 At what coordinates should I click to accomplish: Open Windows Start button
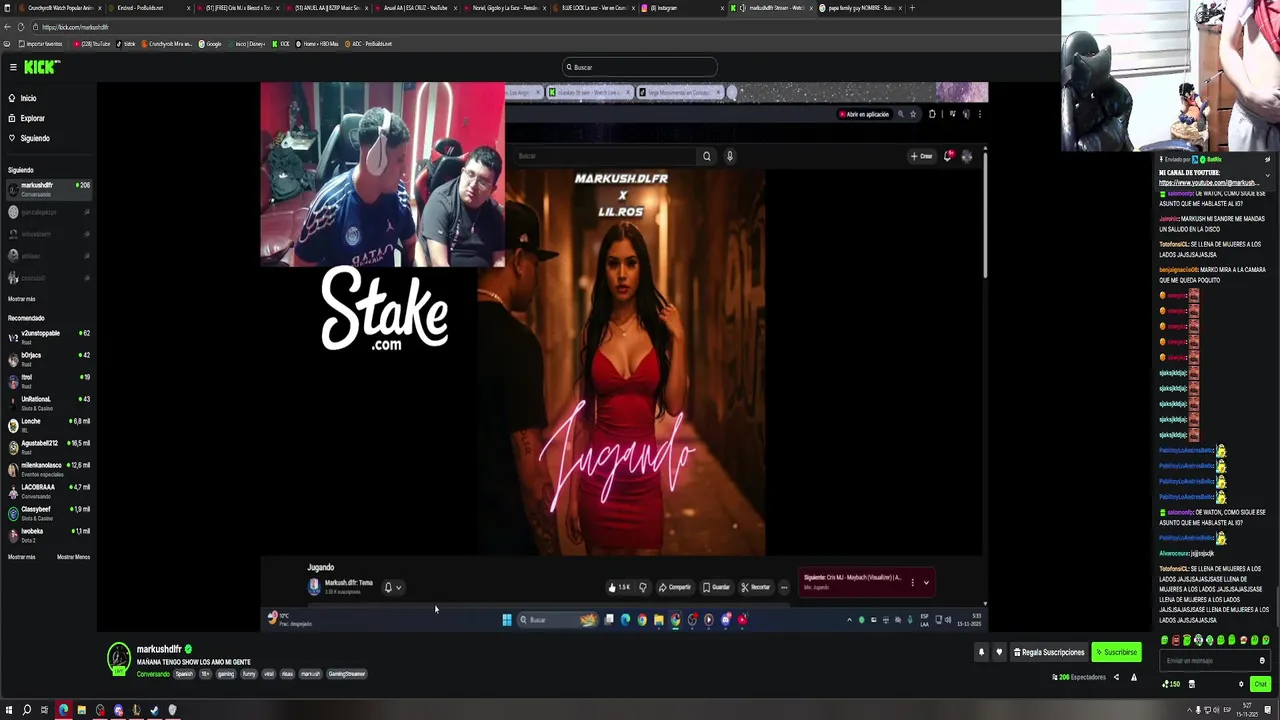8,710
